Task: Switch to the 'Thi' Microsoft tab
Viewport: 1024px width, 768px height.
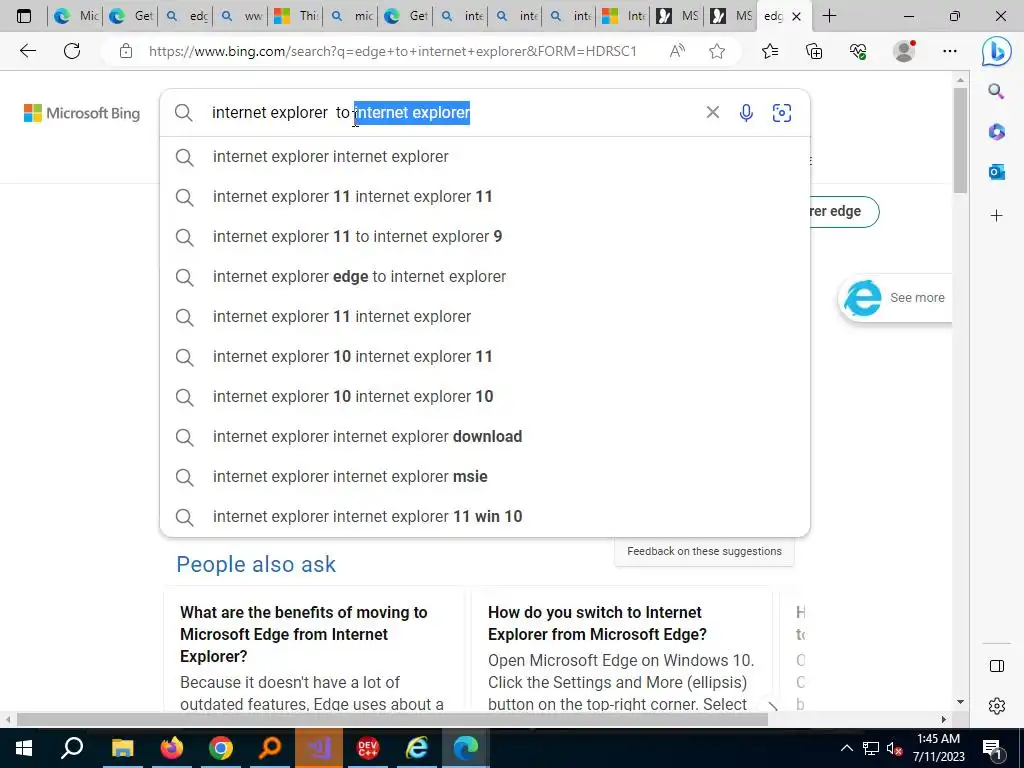Action: pyautogui.click(x=295, y=16)
